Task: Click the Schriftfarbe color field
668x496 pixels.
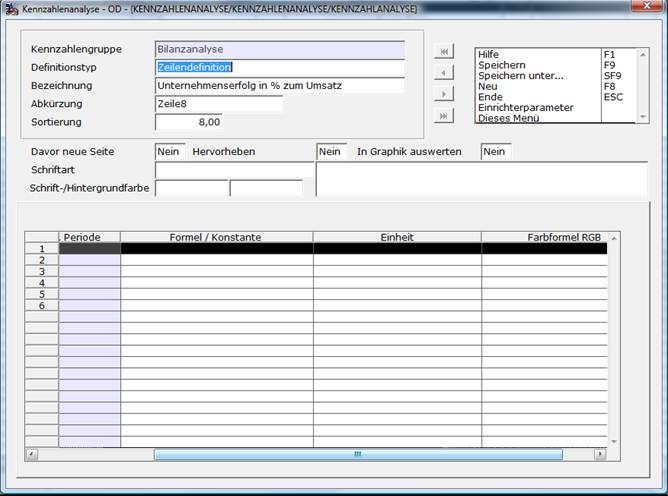Action: 192,188
